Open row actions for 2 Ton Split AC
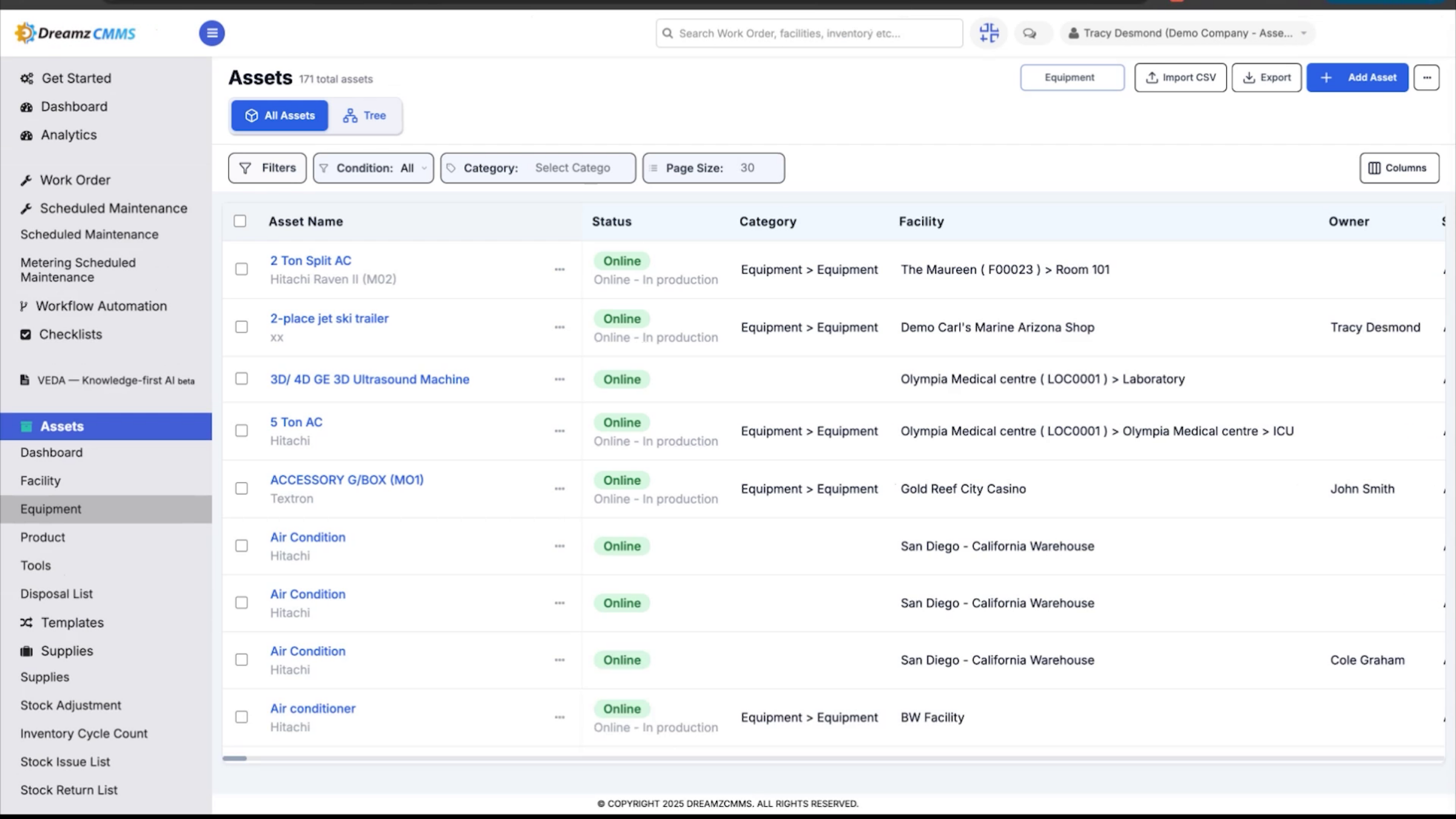Image resolution: width=1456 pixels, height=819 pixels. (559, 269)
